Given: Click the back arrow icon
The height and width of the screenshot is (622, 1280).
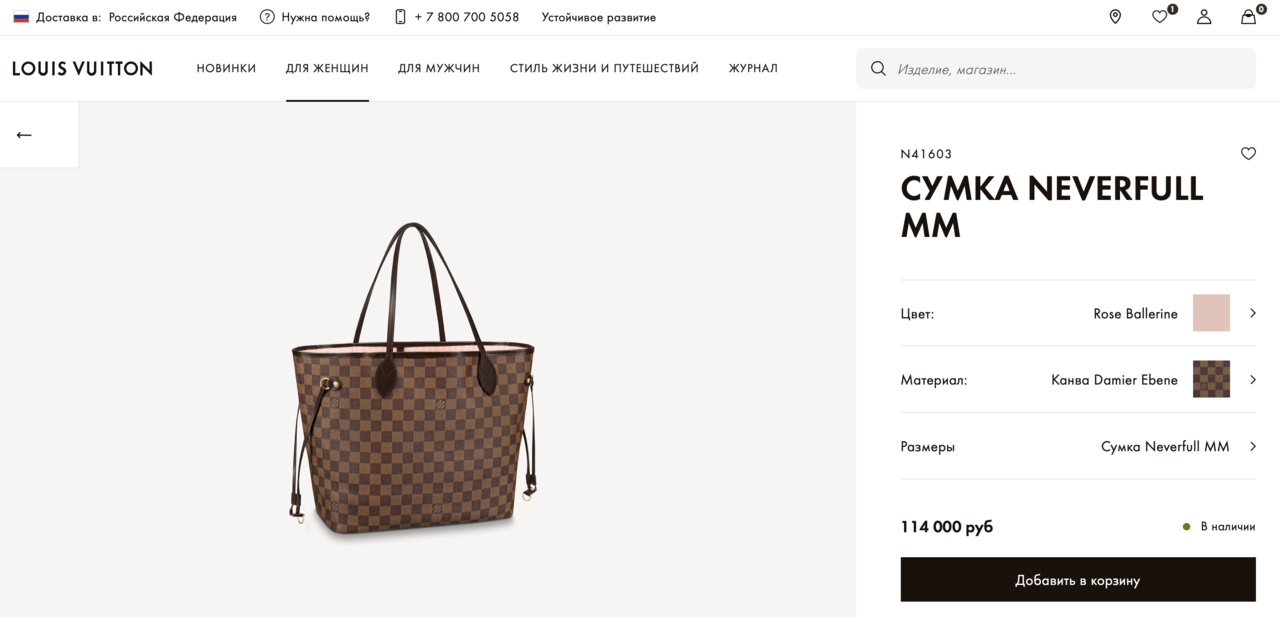Looking at the screenshot, I should [x=24, y=135].
